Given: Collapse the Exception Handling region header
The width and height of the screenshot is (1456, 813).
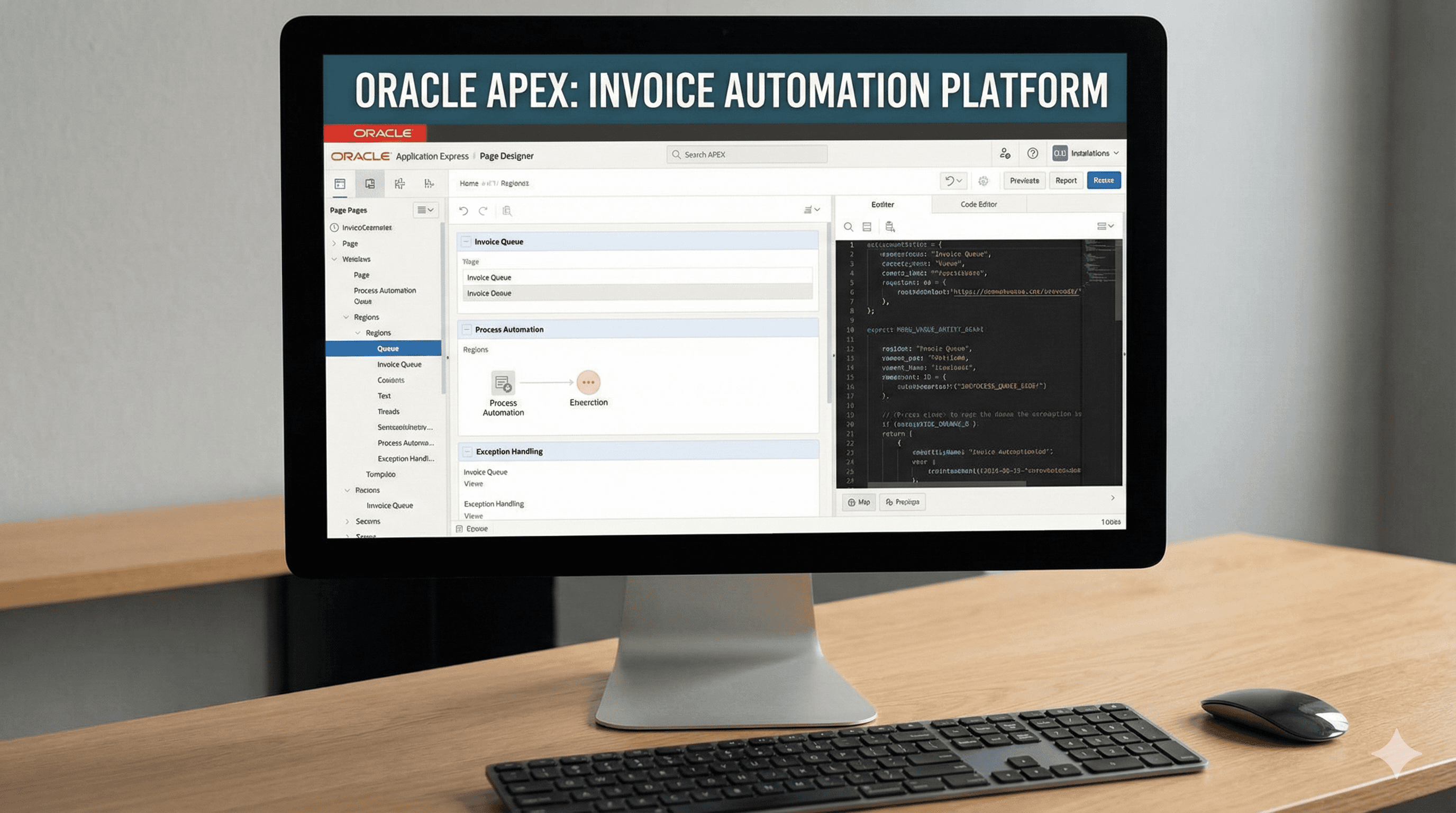Looking at the screenshot, I should point(468,451).
